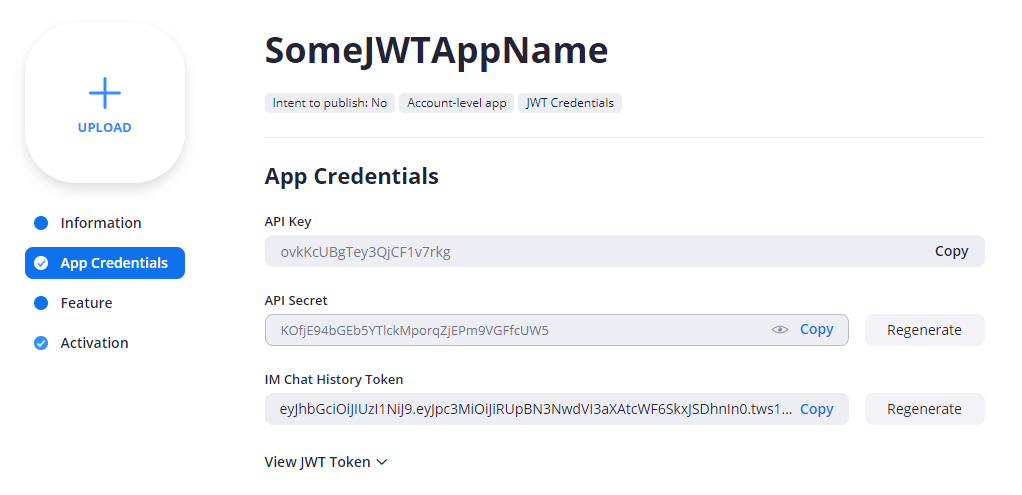Go to the Feature section
The height and width of the screenshot is (495, 1022).
click(86, 303)
